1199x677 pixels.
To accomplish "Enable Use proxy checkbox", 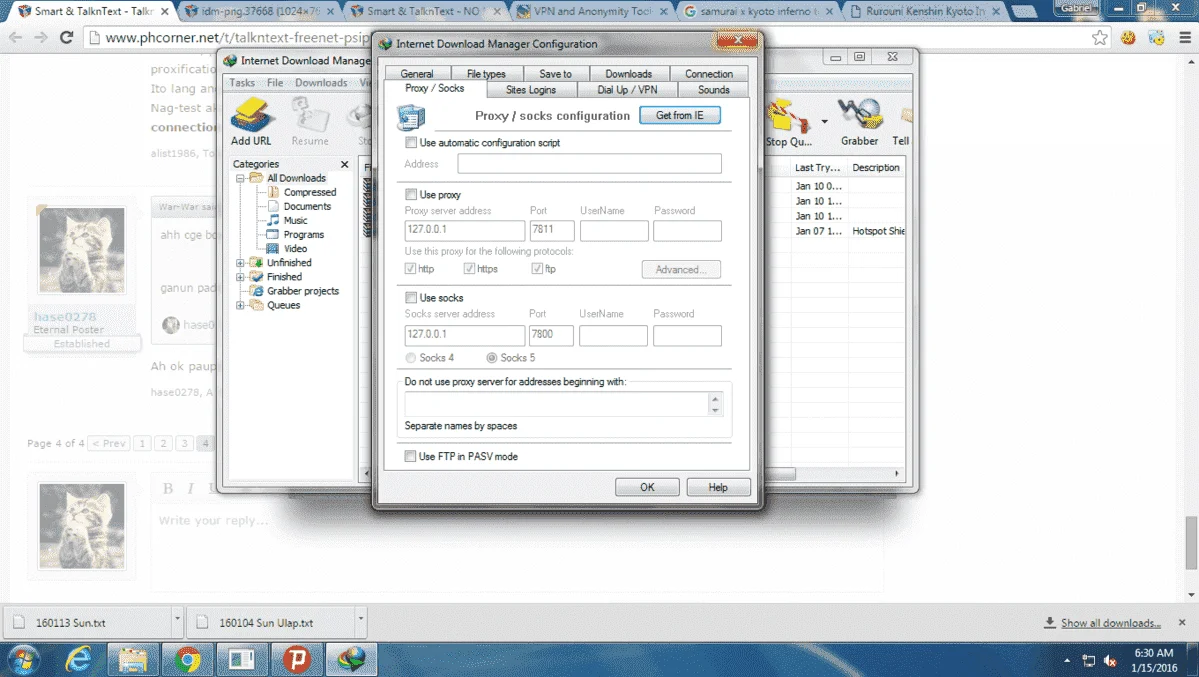I will (411, 195).
